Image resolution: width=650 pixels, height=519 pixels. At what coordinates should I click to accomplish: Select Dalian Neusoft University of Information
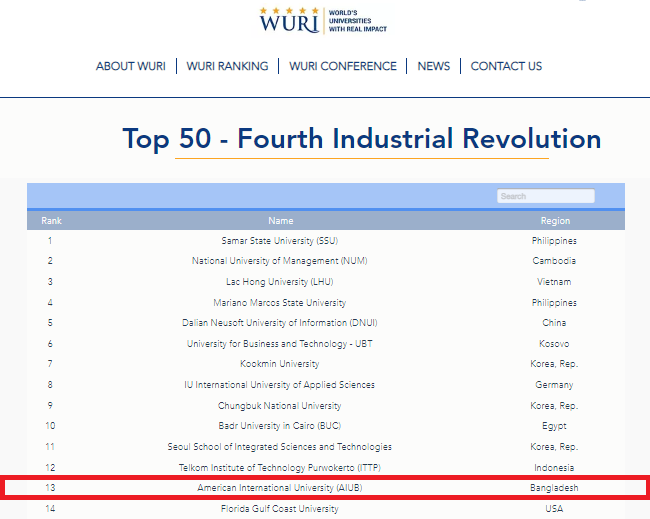point(281,323)
